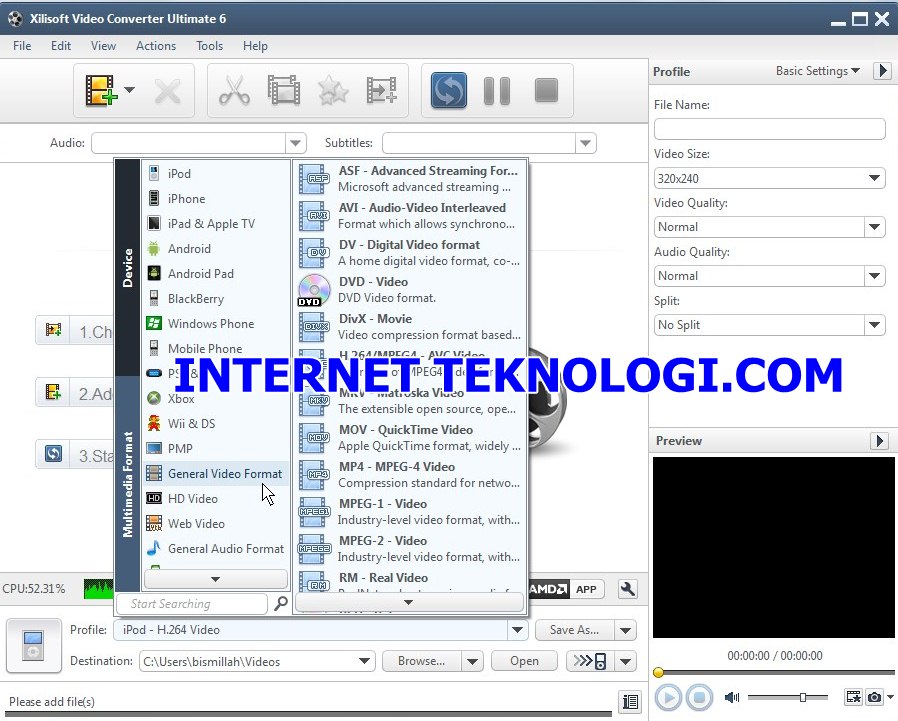The height and width of the screenshot is (721, 898).
Task: Start conversion with the Convert button
Action: (x=448, y=90)
